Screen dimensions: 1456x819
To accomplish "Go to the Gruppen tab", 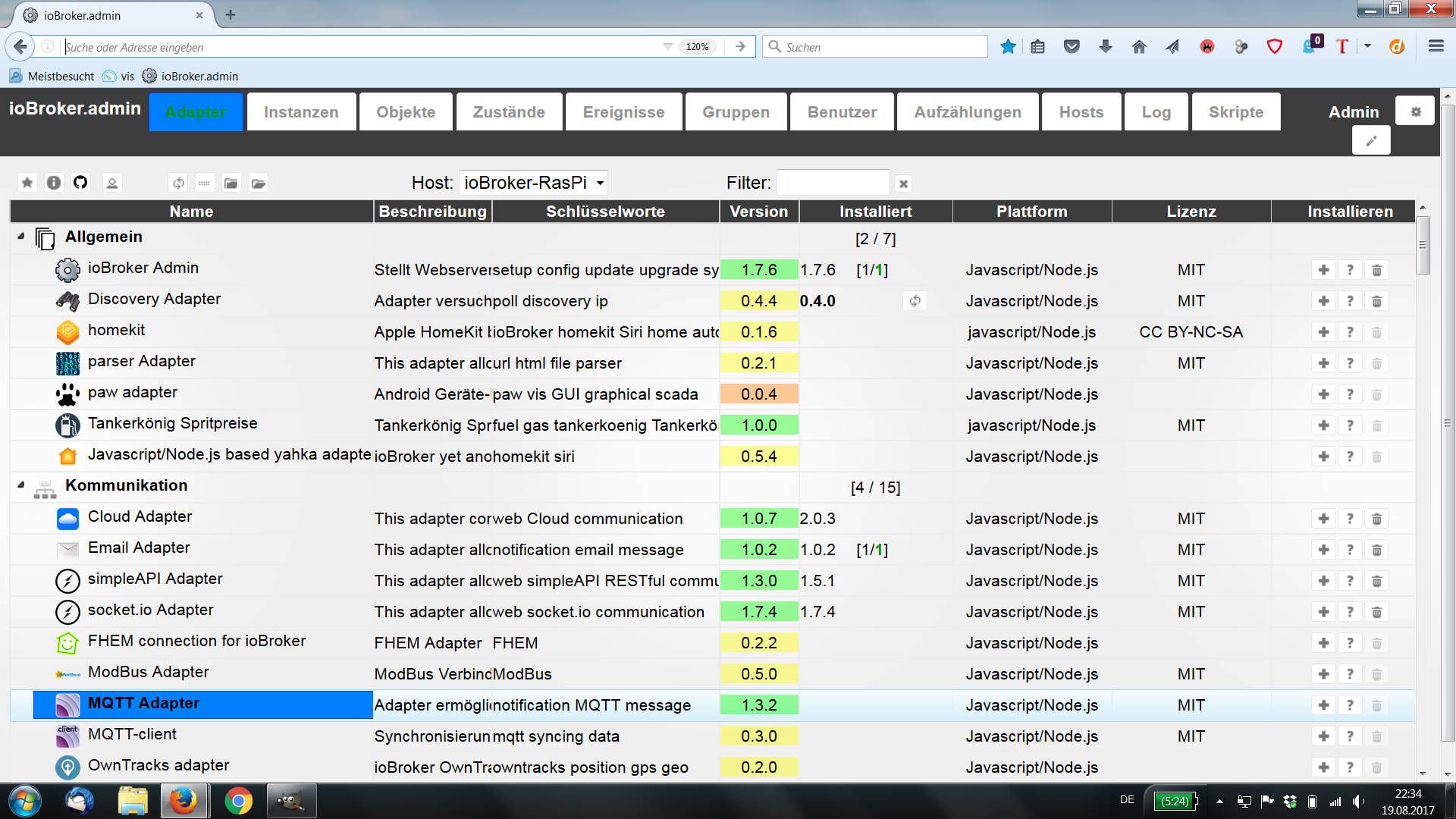I will (x=736, y=112).
